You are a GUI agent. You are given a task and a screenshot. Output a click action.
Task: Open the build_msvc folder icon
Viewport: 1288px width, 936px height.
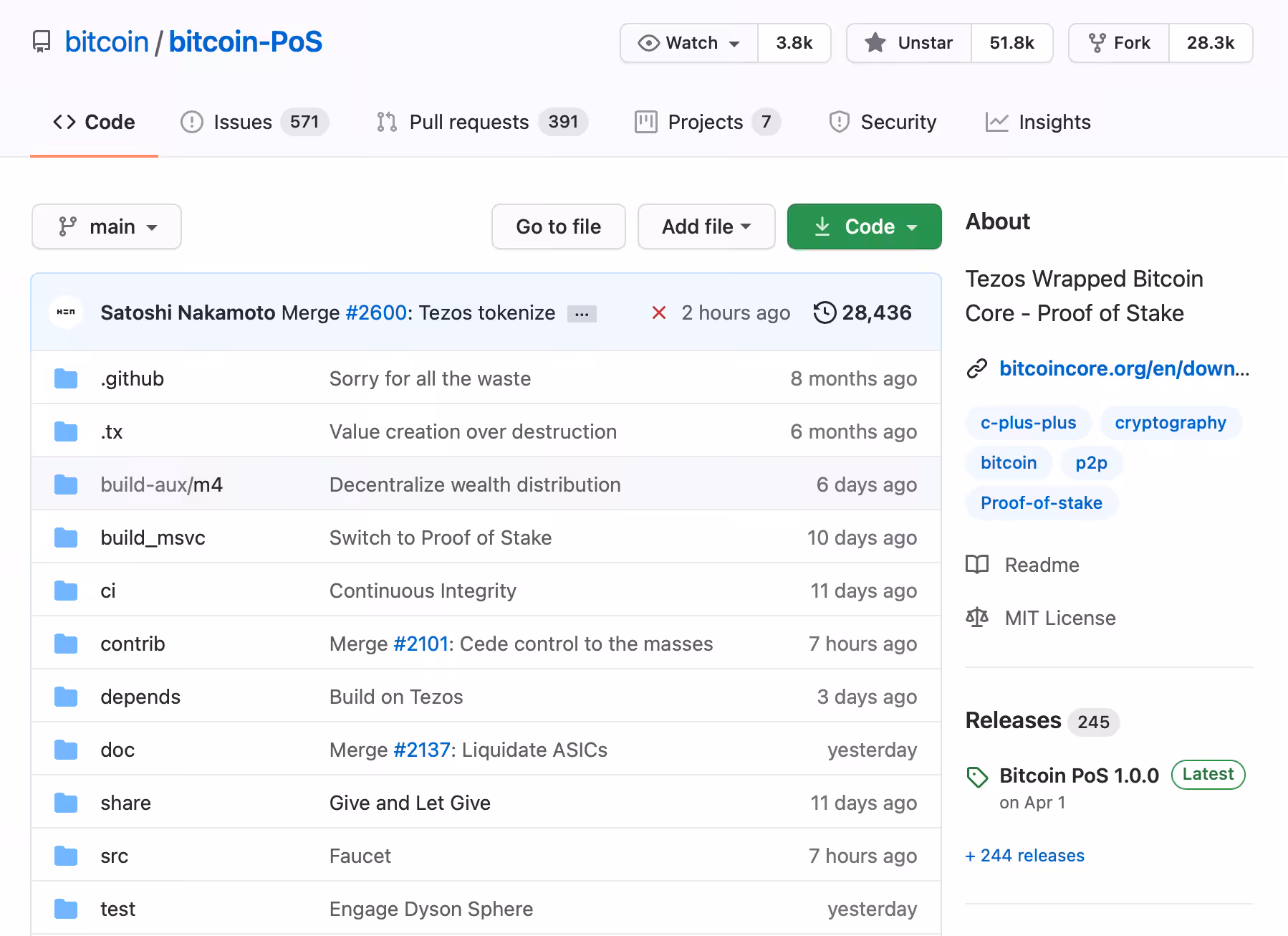(66, 538)
